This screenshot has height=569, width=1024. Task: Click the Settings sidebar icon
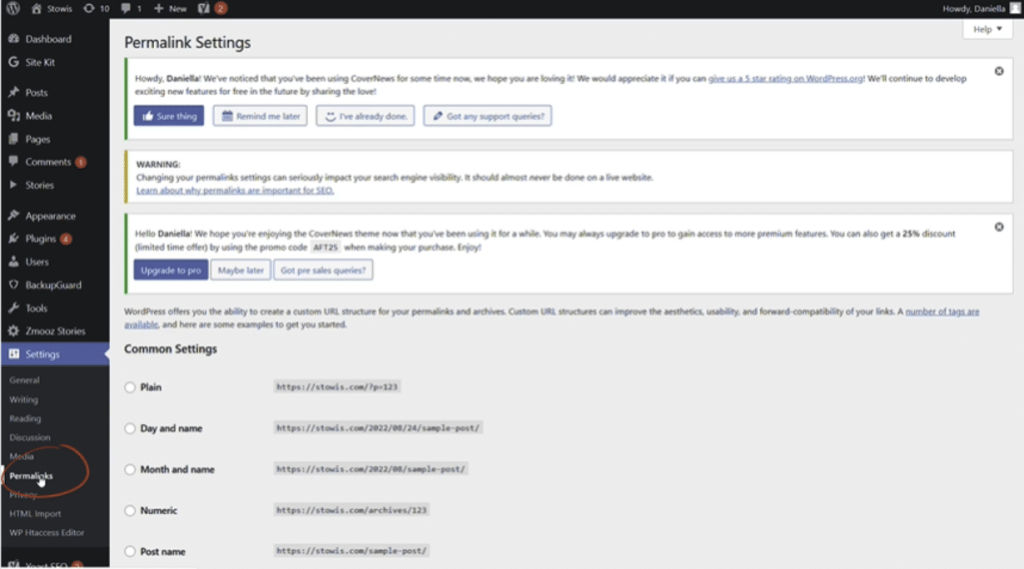pos(14,354)
